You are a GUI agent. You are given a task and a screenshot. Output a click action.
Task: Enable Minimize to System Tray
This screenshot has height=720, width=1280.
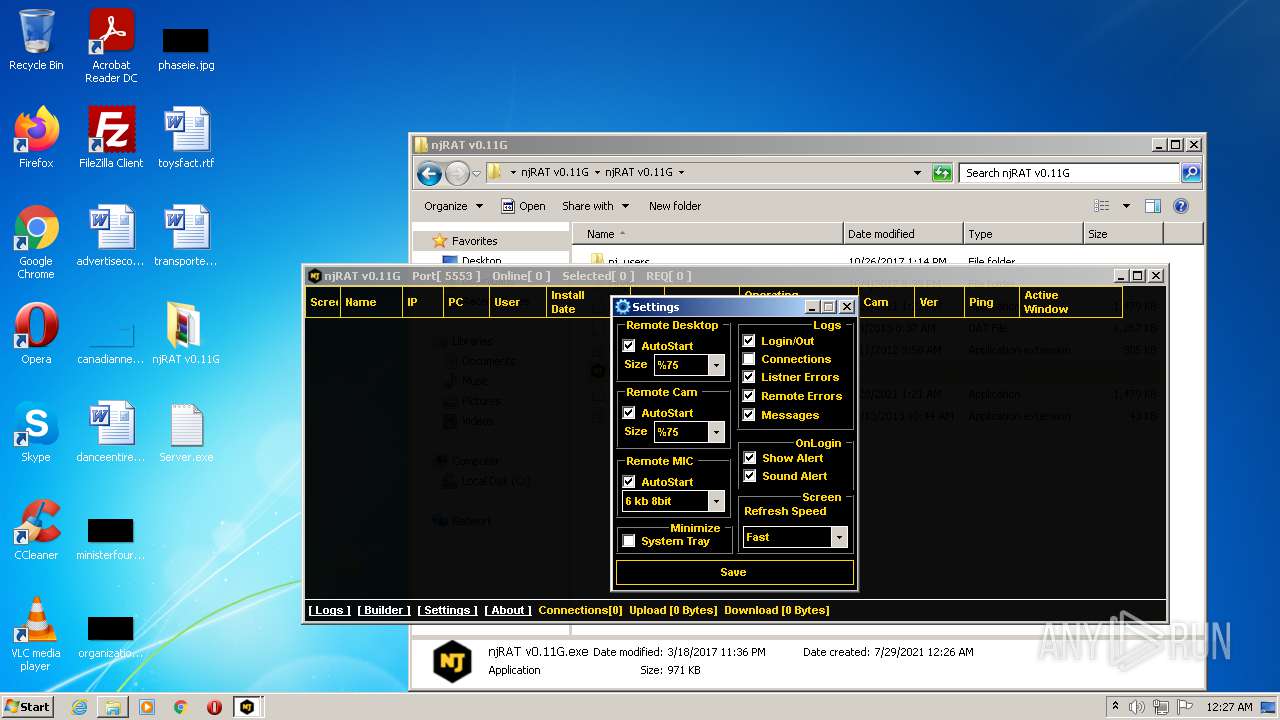pyautogui.click(x=629, y=541)
